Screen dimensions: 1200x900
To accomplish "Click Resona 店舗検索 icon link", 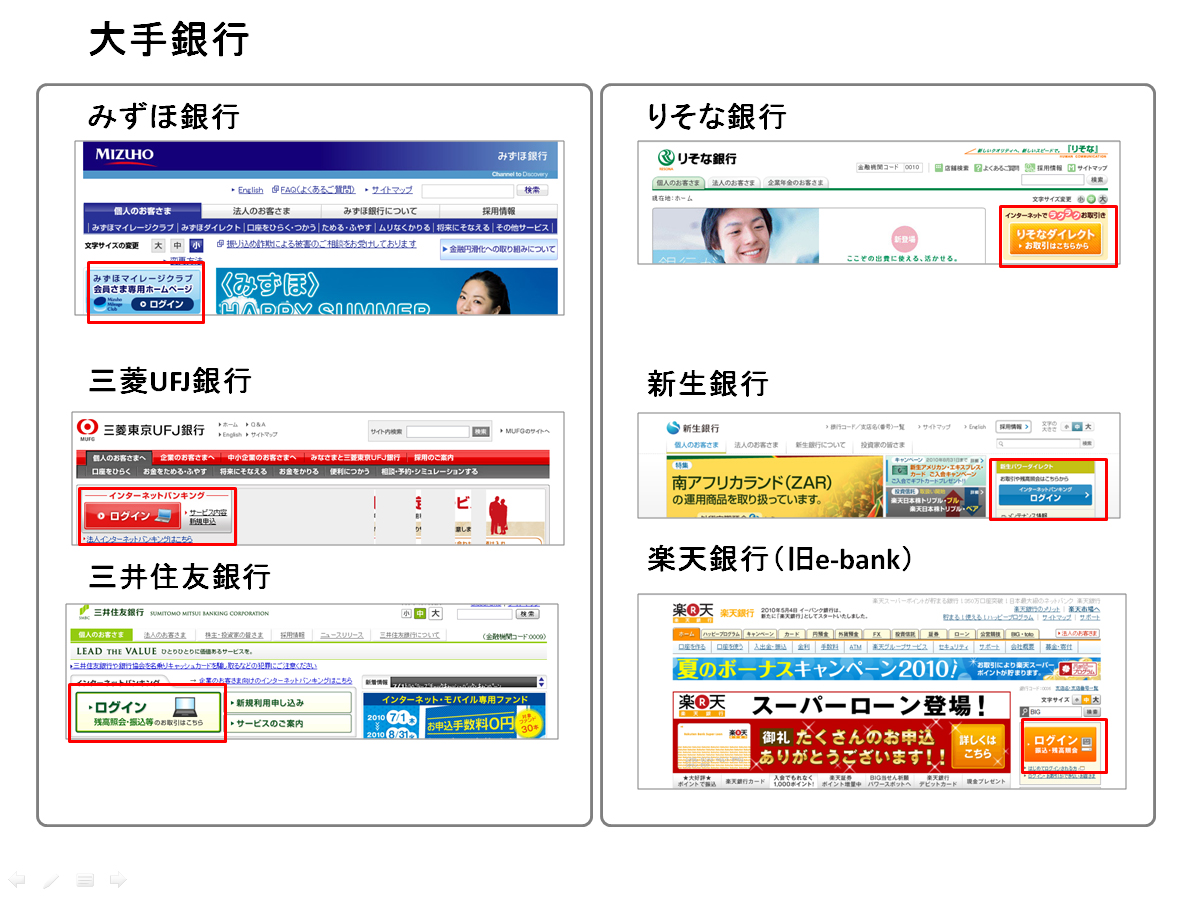I will point(952,168).
